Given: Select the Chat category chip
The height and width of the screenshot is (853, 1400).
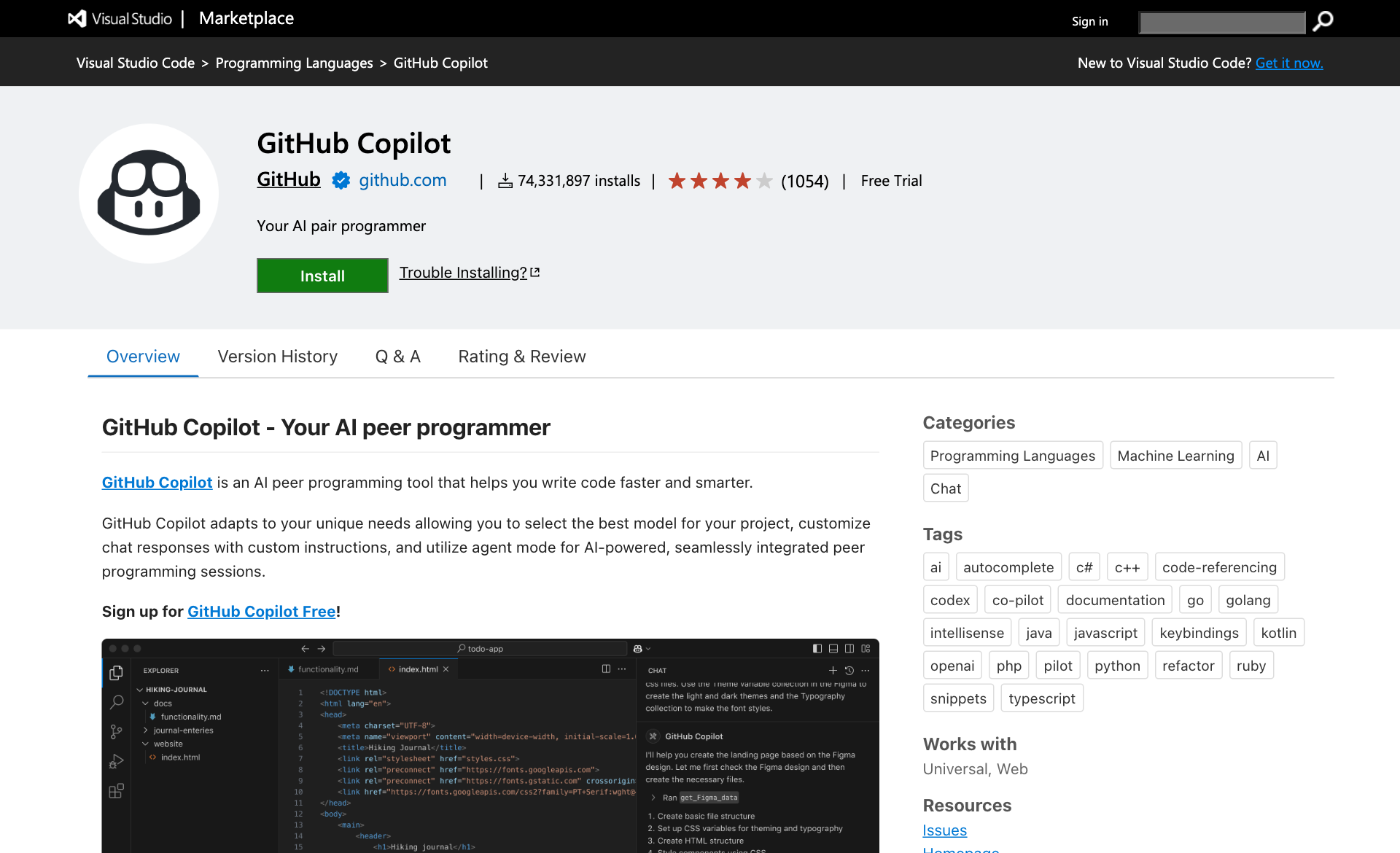Looking at the screenshot, I should point(946,488).
